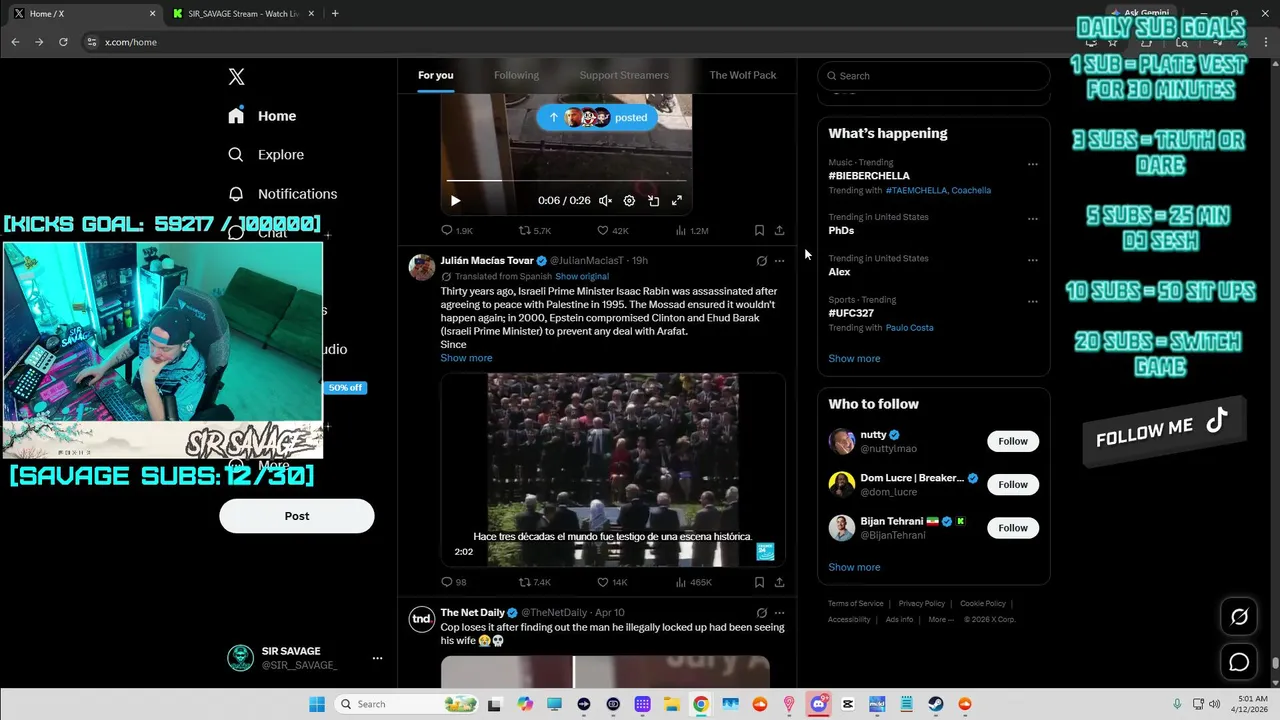Click the Search field on X
The image size is (1280, 720).
[x=934, y=76]
